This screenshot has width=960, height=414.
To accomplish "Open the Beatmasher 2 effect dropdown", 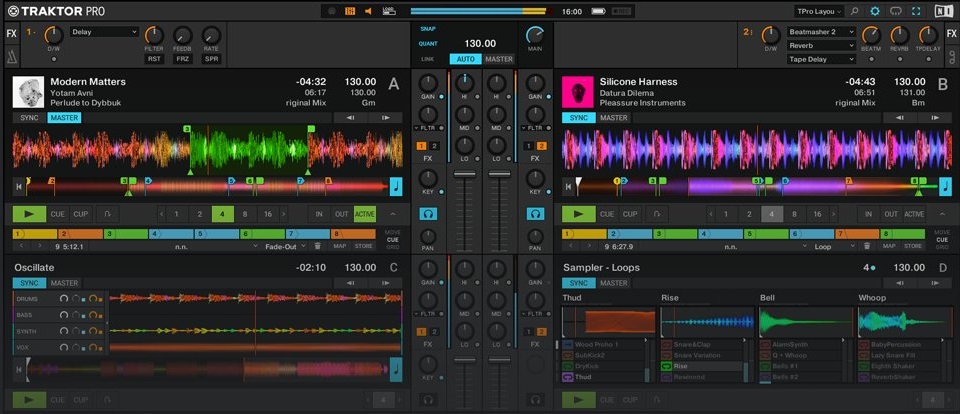I will 821,32.
